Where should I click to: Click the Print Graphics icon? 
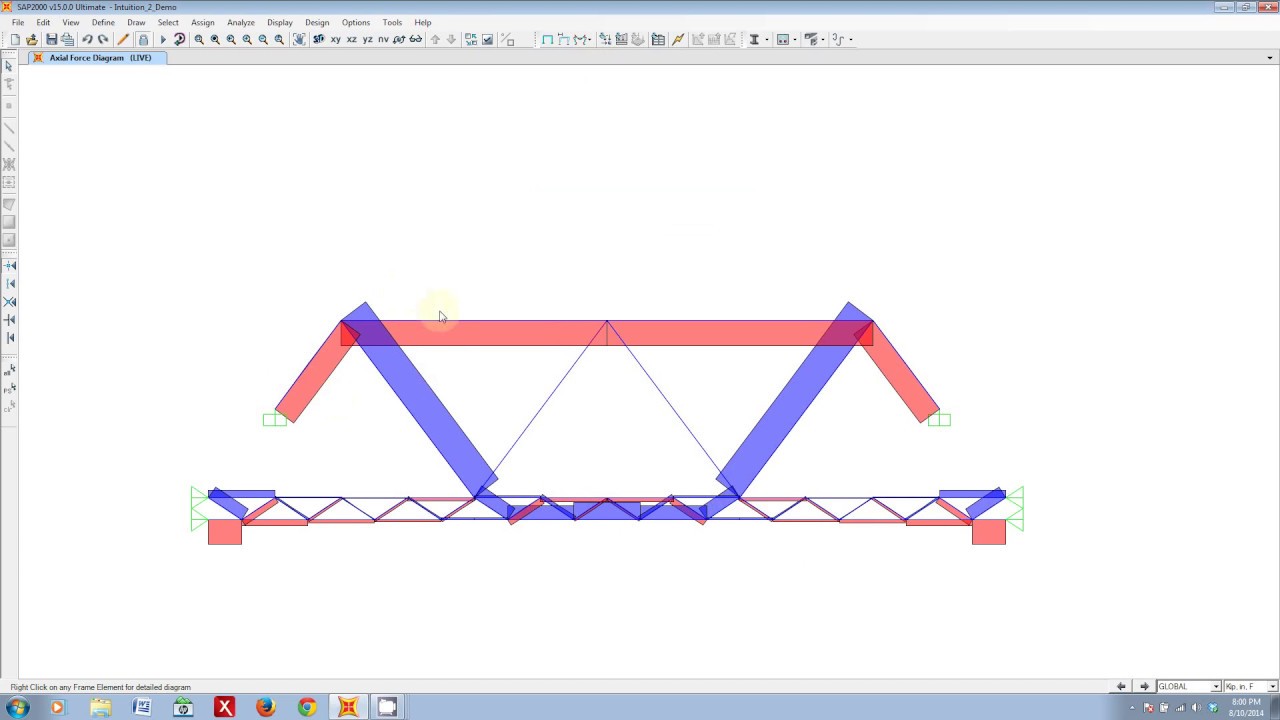tap(67, 40)
